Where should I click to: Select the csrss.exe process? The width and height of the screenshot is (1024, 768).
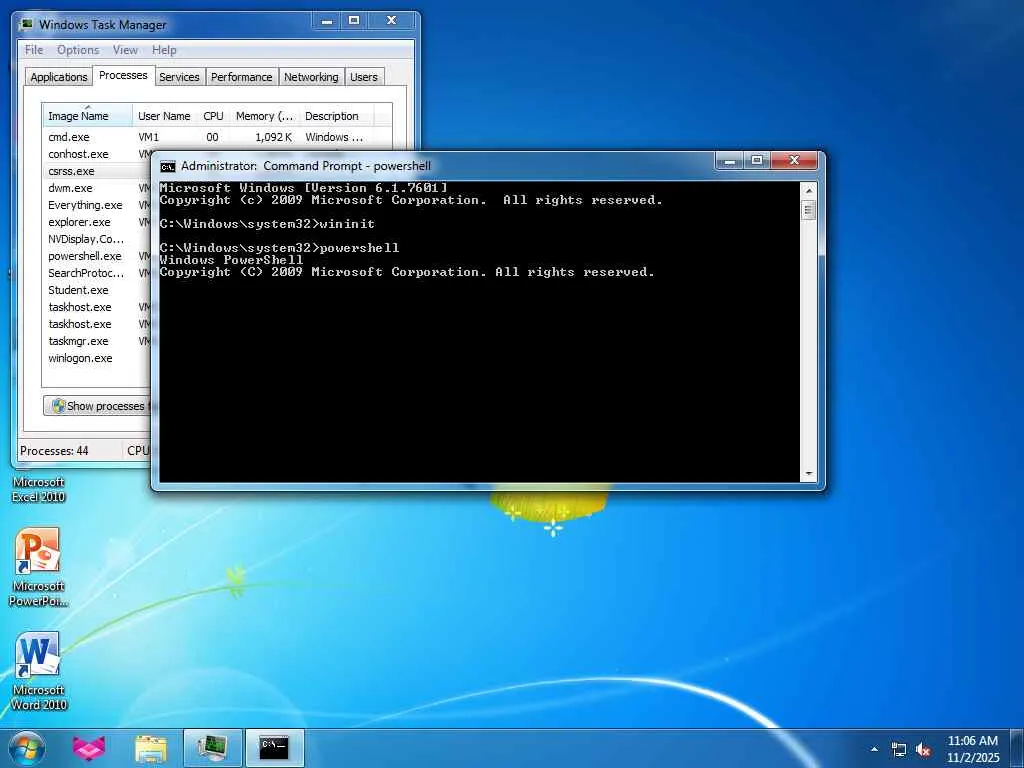click(x=71, y=171)
